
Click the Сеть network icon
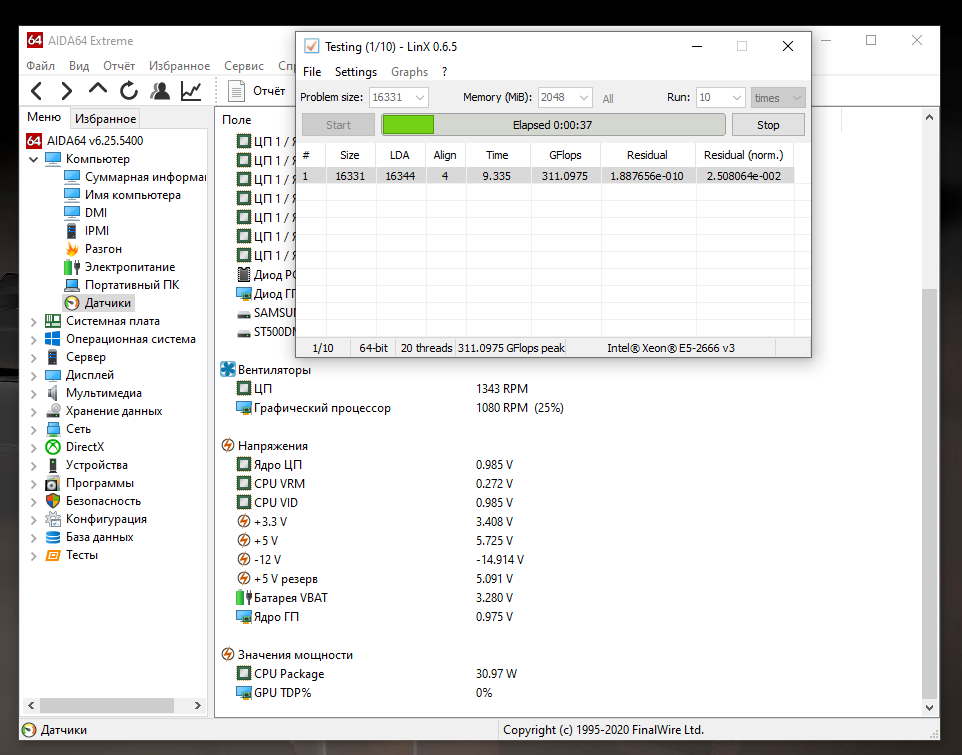click(53, 429)
